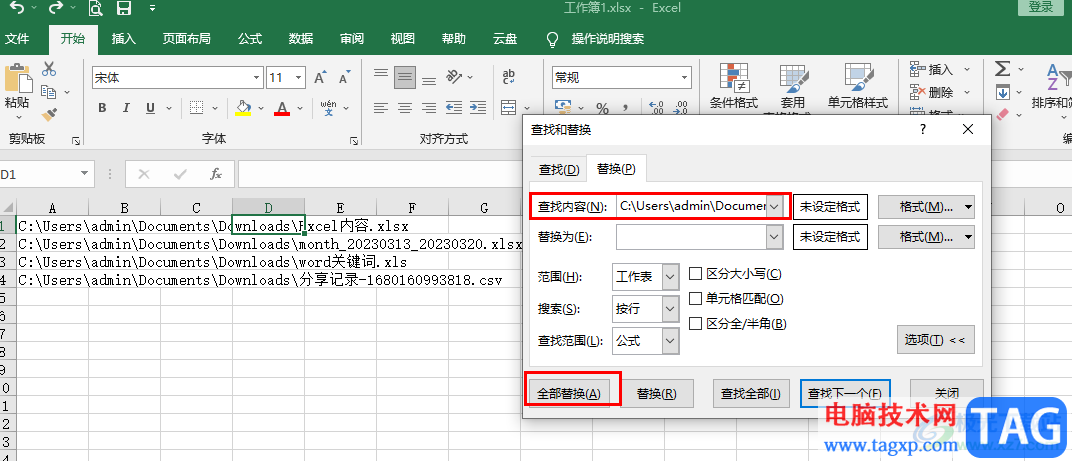Click 格式(M) button beside 查找内容
This screenshot has width=1072, height=461.
tap(926, 206)
